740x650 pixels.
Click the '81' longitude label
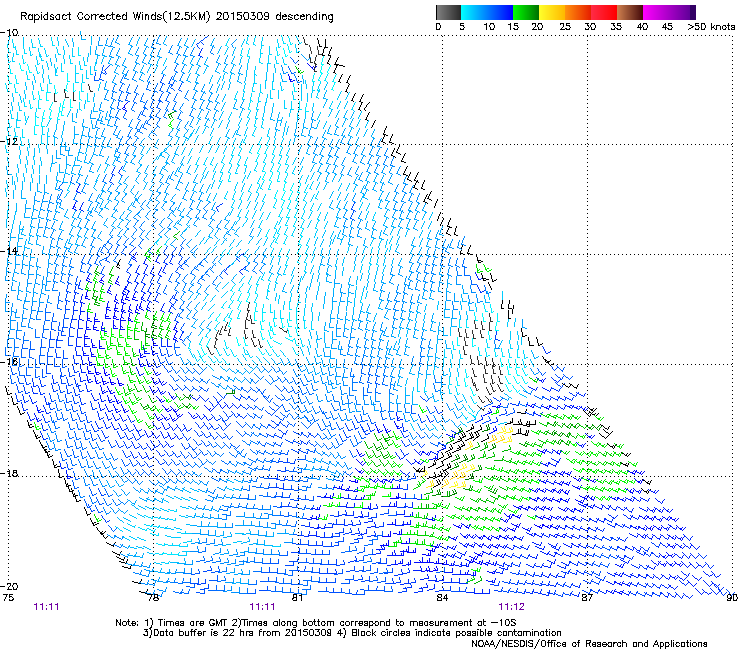click(x=297, y=597)
